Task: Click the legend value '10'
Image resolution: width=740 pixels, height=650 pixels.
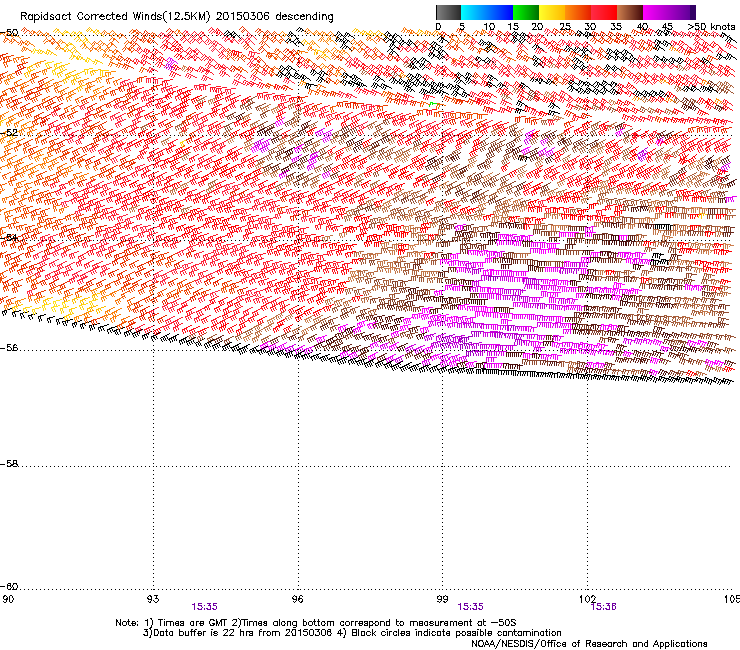Action: click(x=489, y=27)
